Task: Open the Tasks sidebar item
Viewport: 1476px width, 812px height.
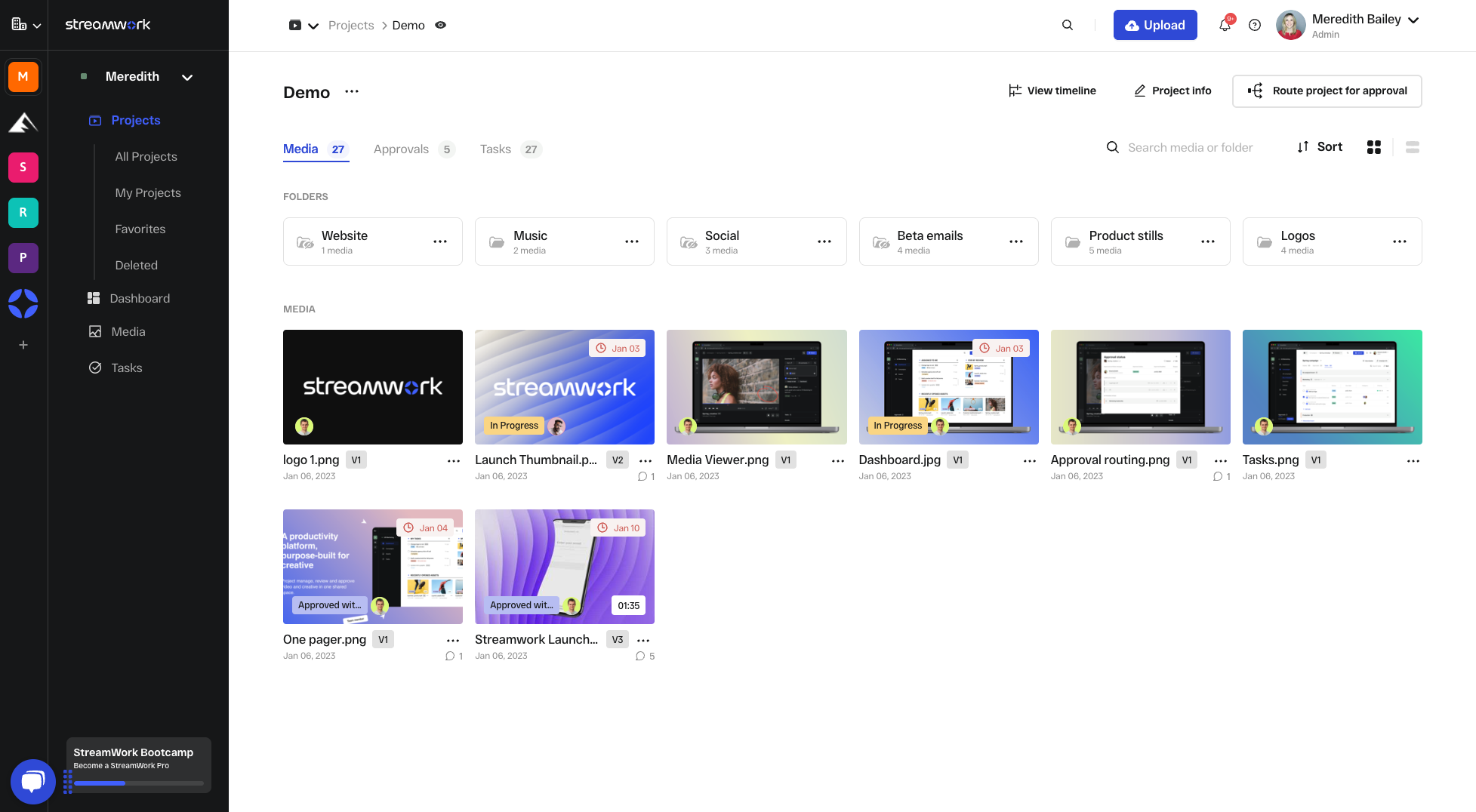Action: [116, 368]
